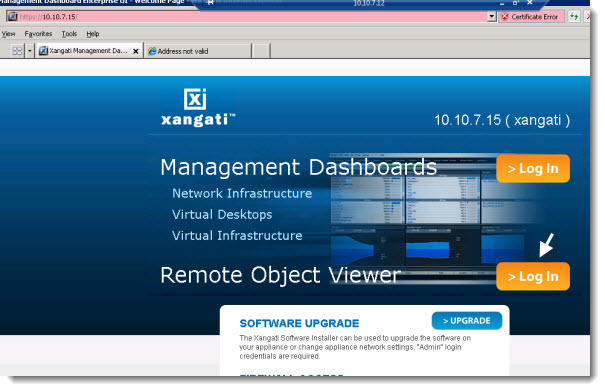Click the Internet Explorer icon on second tab
The width and height of the screenshot is (605, 391).
pyautogui.click(x=152, y=51)
